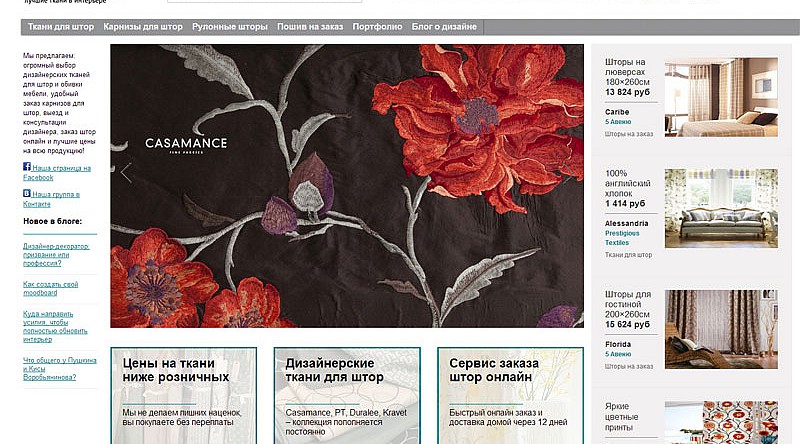
Task: Select "Карнизы для штор" in navigation bar
Action: [x=145, y=27]
